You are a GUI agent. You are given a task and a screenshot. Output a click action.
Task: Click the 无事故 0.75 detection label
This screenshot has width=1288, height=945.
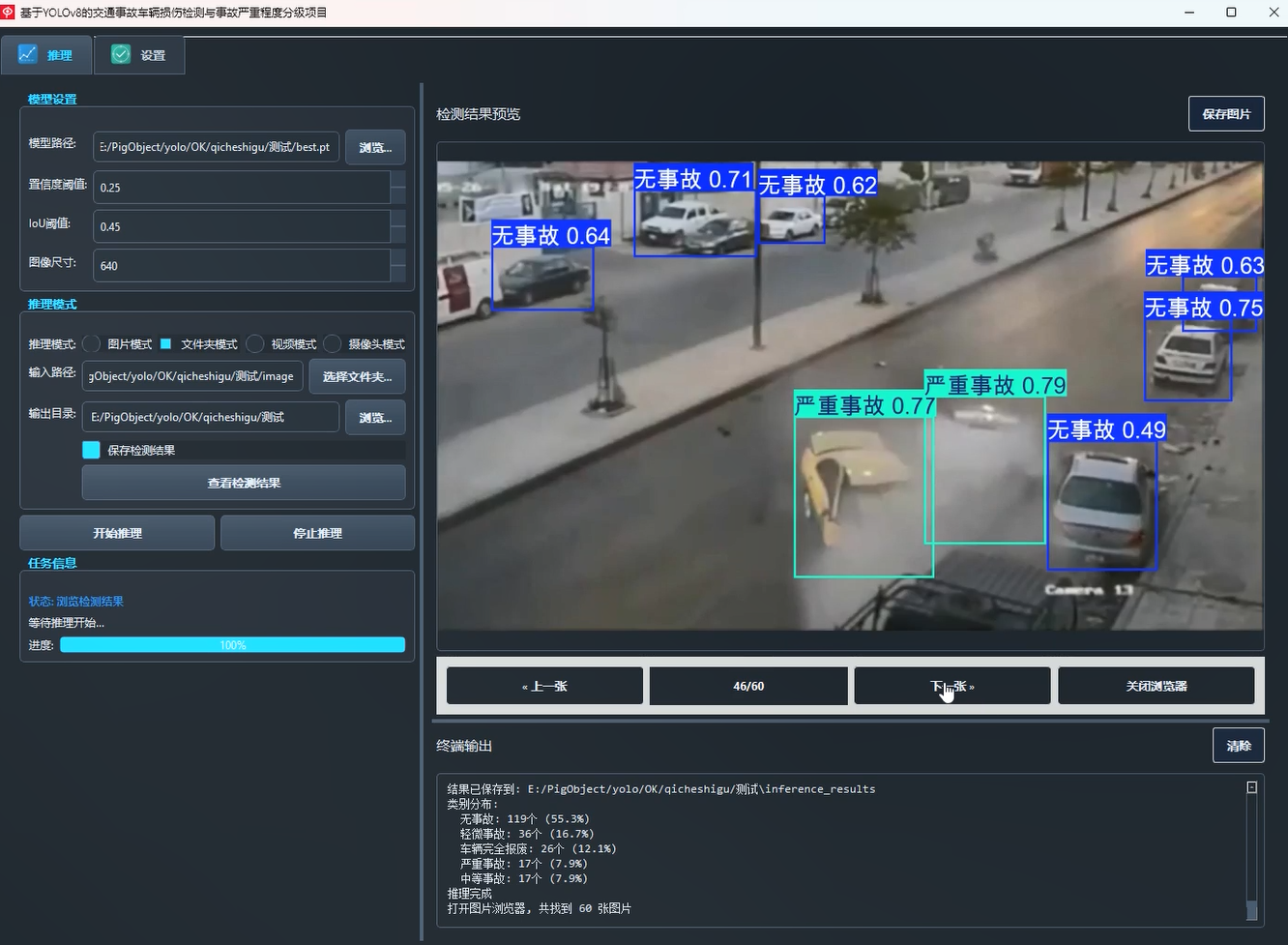pyautogui.click(x=1204, y=308)
